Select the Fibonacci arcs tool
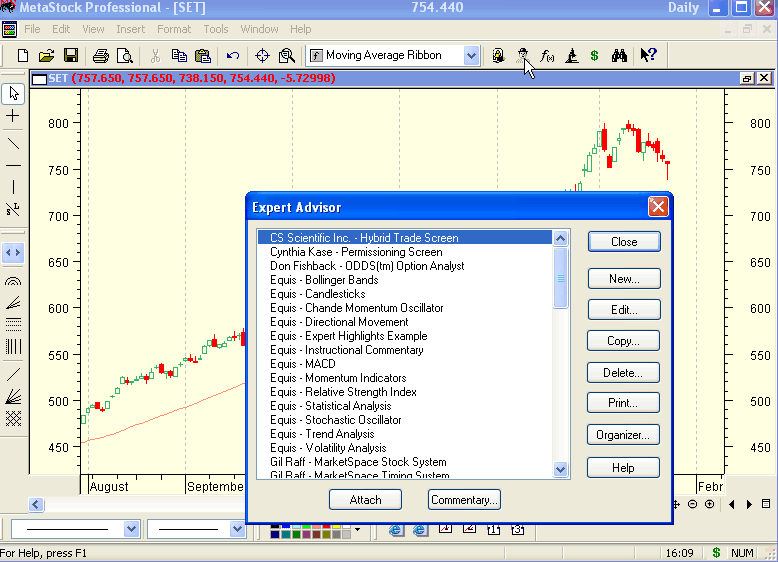The image size is (778, 562). (x=13, y=281)
